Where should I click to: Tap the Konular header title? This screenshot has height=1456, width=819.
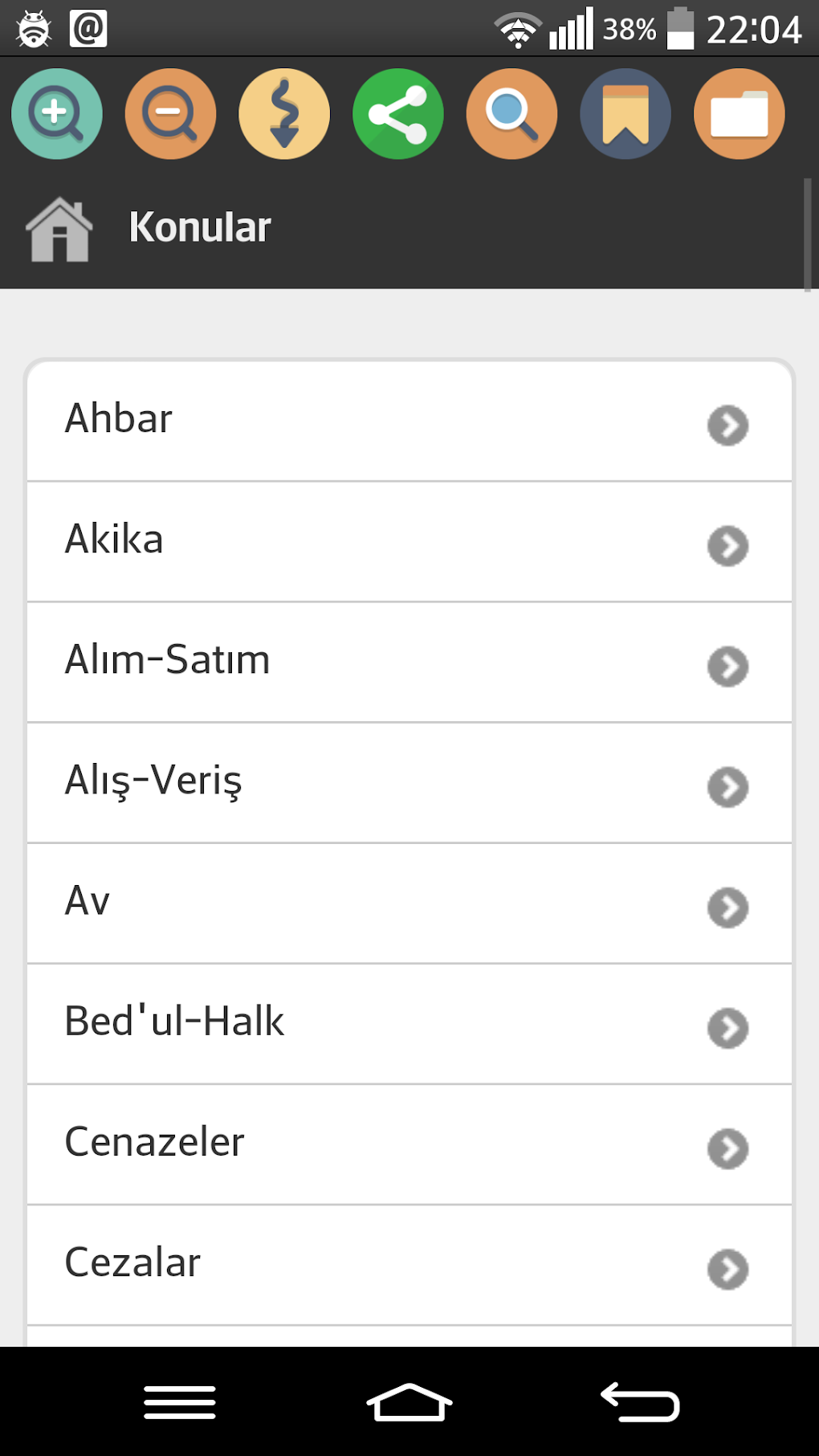pyautogui.click(x=200, y=227)
